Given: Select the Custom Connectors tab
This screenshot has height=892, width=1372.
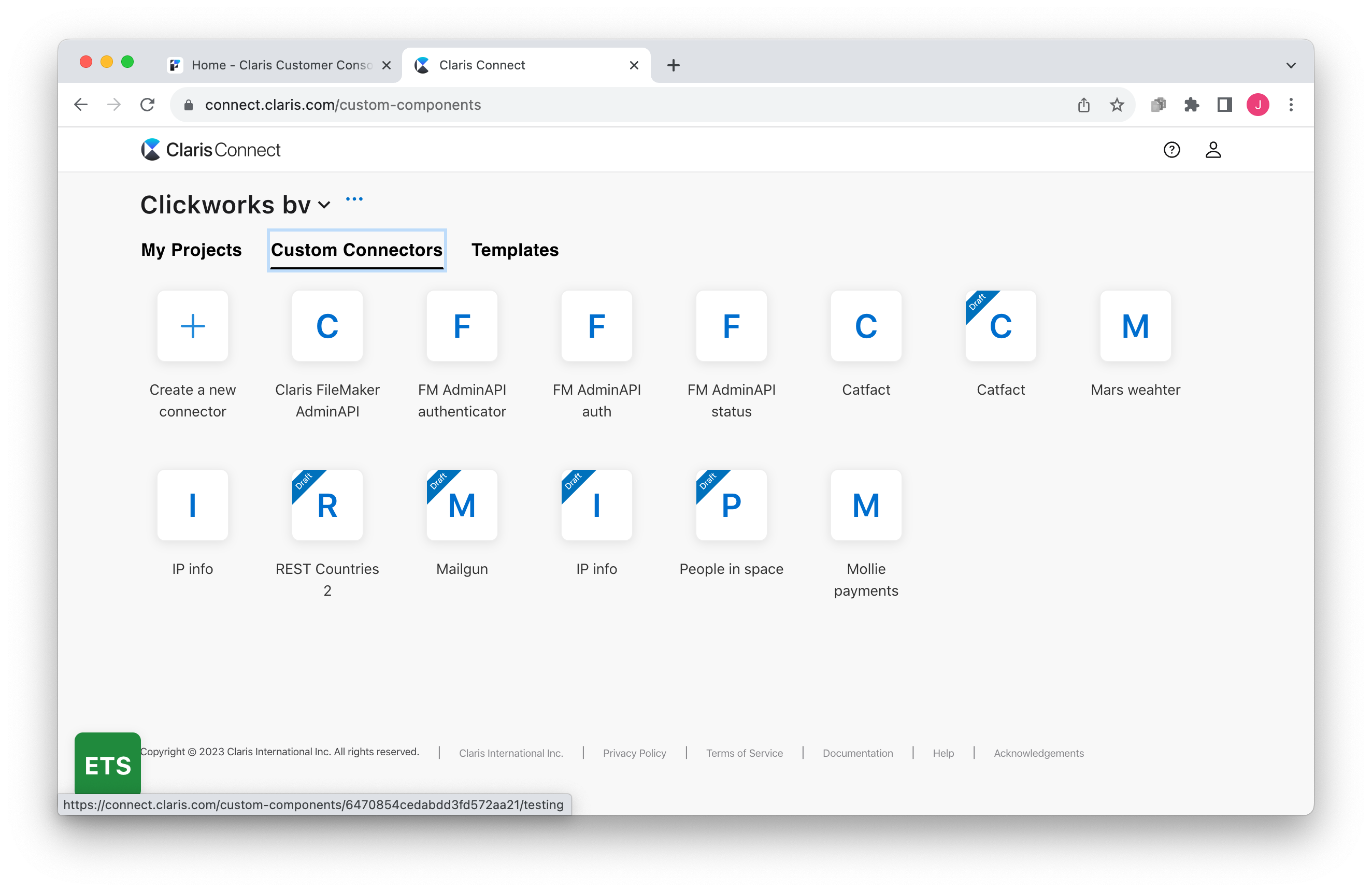Looking at the screenshot, I should (356, 250).
